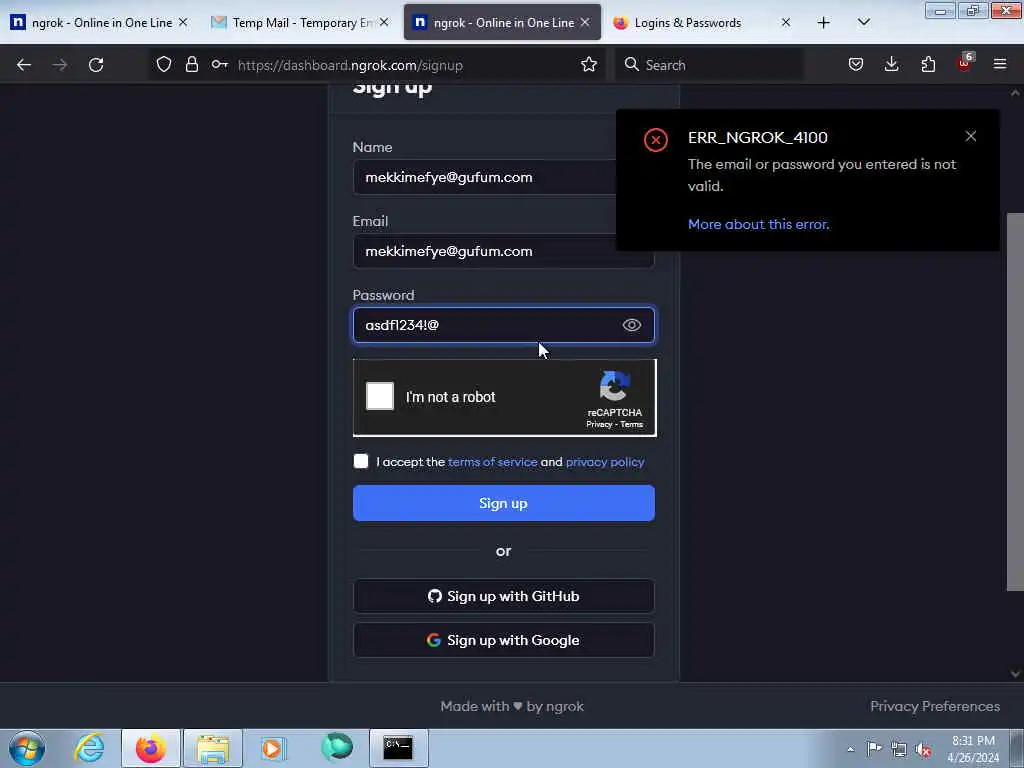Click the blue Sign up button
This screenshot has width=1024, height=768.
pos(504,503)
